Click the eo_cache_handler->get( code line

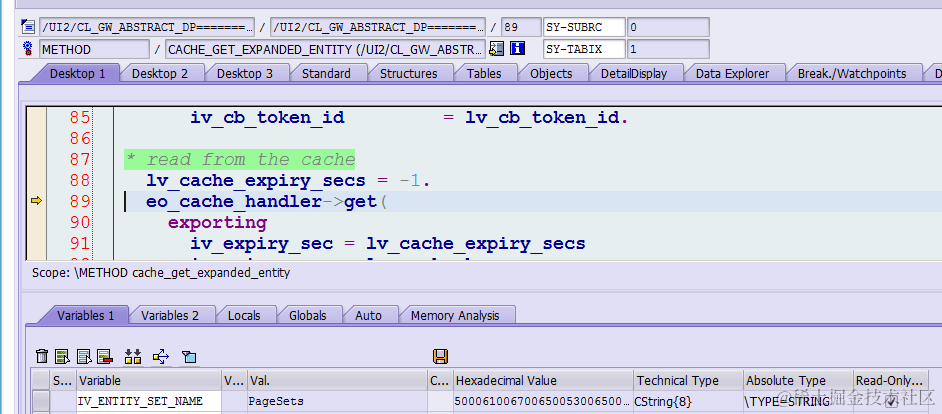click(267, 201)
